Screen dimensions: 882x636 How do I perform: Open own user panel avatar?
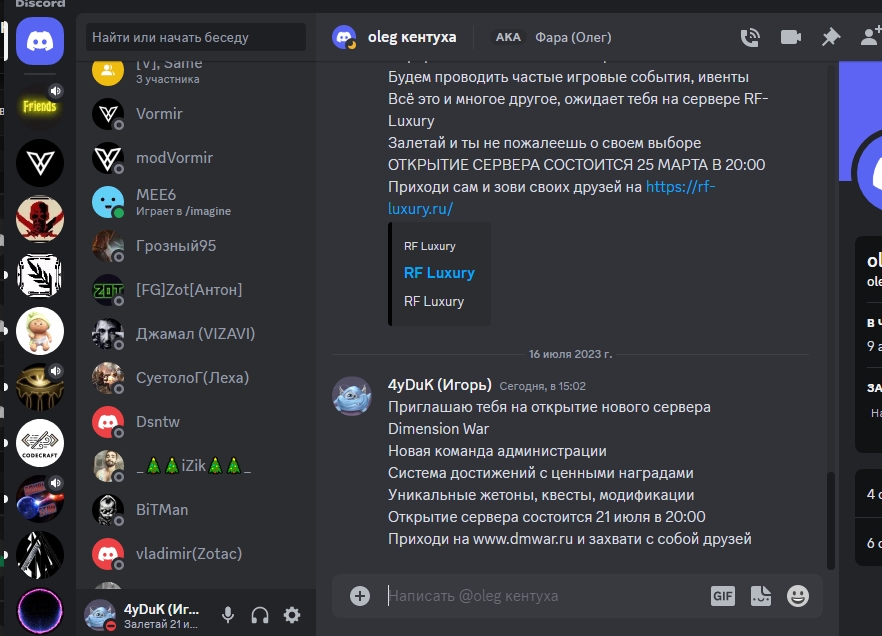pos(100,615)
